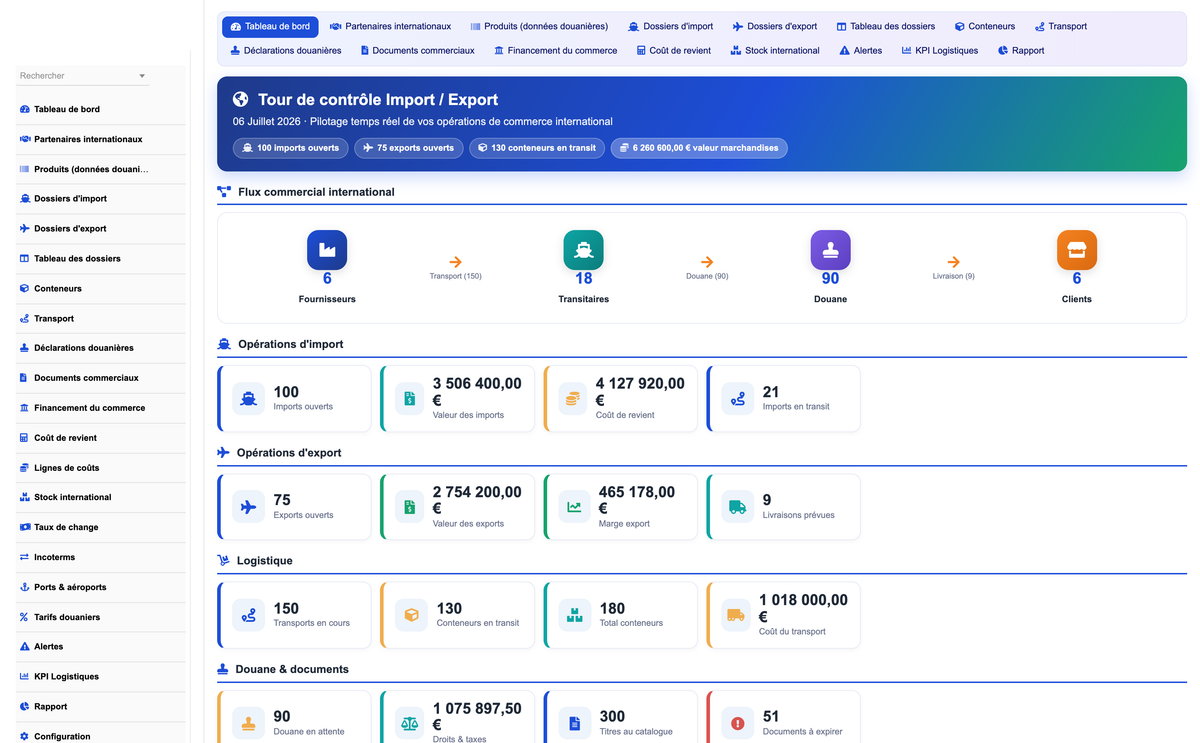Click the Douane stamp icon

click(x=830, y=250)
